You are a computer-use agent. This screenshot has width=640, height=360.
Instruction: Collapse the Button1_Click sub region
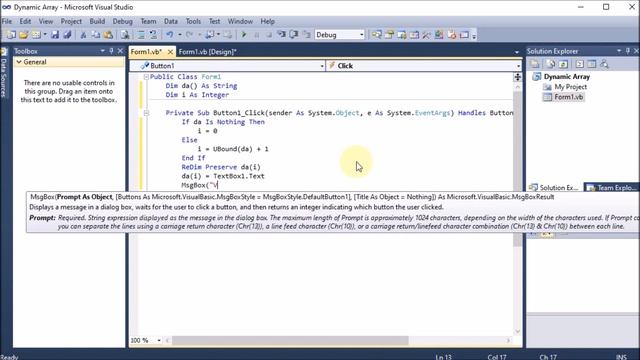tap(146, 113)
